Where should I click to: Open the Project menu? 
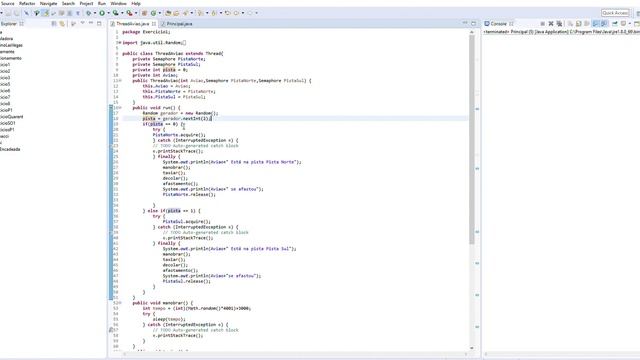(x=86, y=3)
